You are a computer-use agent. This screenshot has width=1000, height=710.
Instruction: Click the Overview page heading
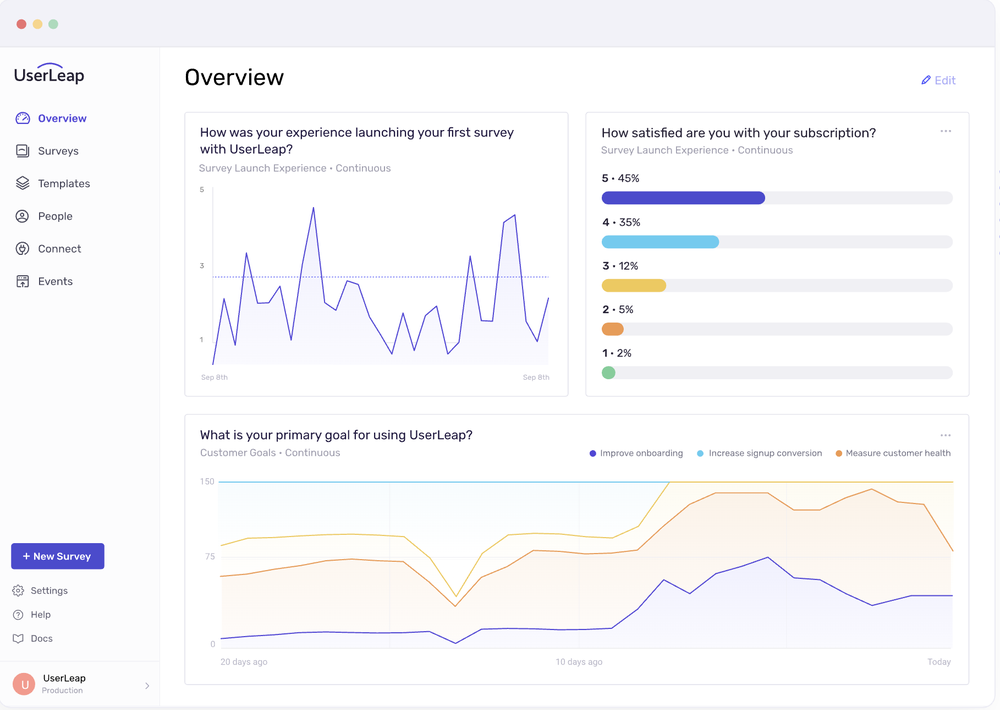234,77
